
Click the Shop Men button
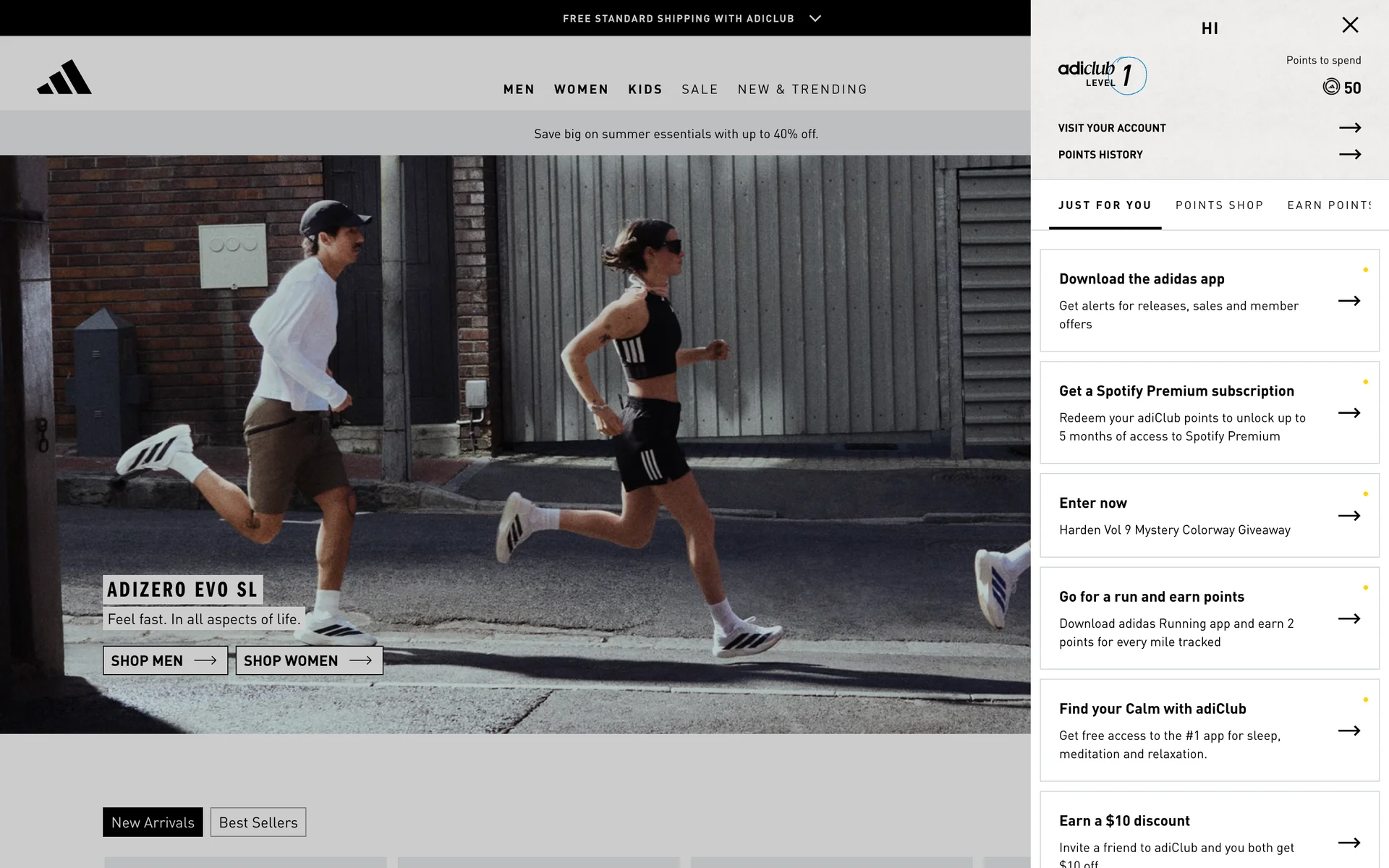[165, 660]
